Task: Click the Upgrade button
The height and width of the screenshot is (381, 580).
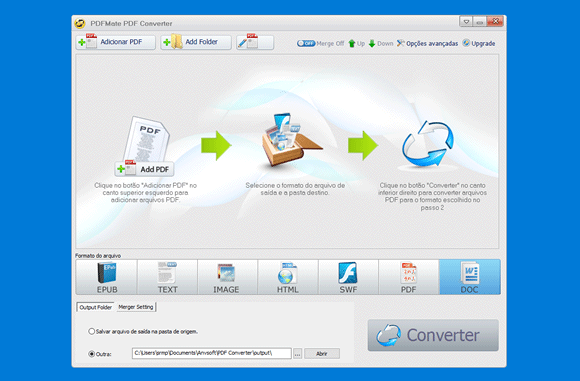Action: click(479, 44)
